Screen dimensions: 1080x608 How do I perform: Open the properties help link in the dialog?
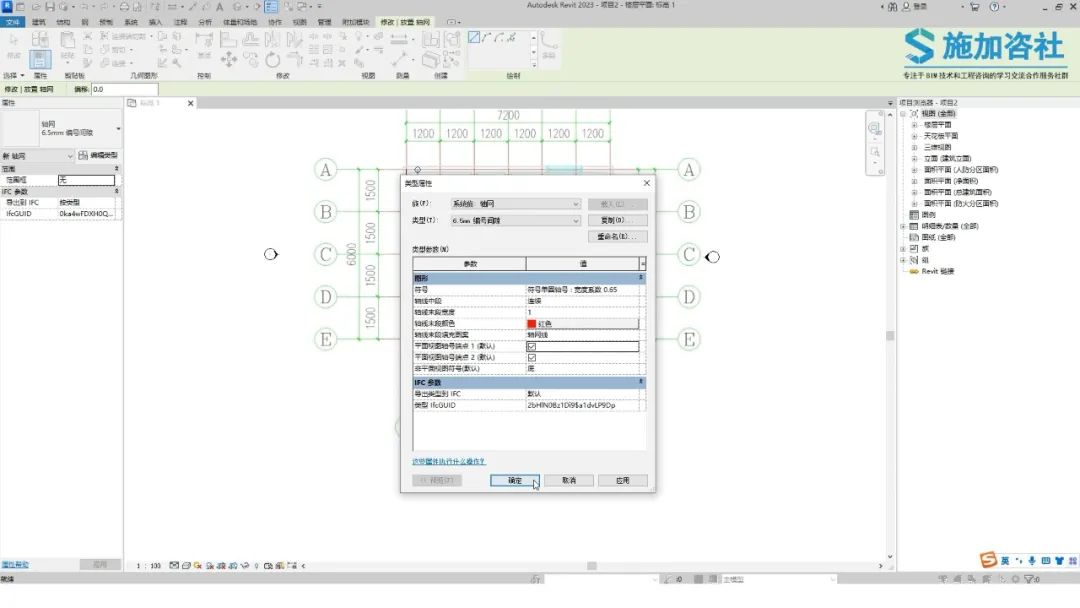click(x=448, y=461)
